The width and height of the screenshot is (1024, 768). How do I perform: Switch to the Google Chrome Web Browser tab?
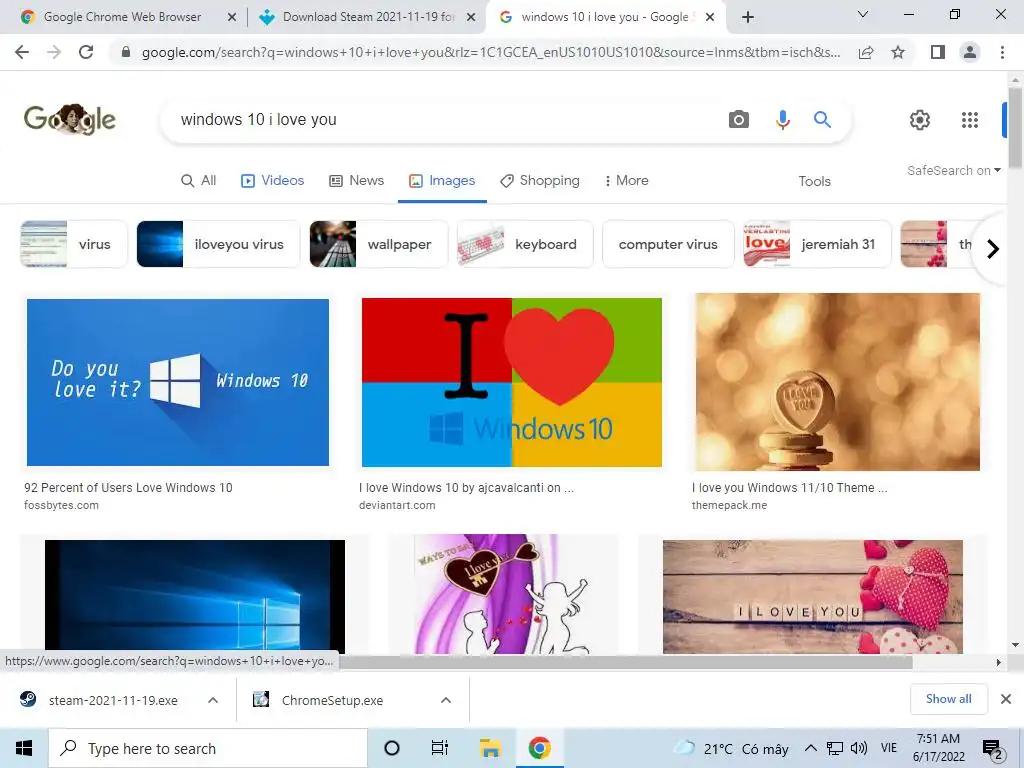(122, 17)
